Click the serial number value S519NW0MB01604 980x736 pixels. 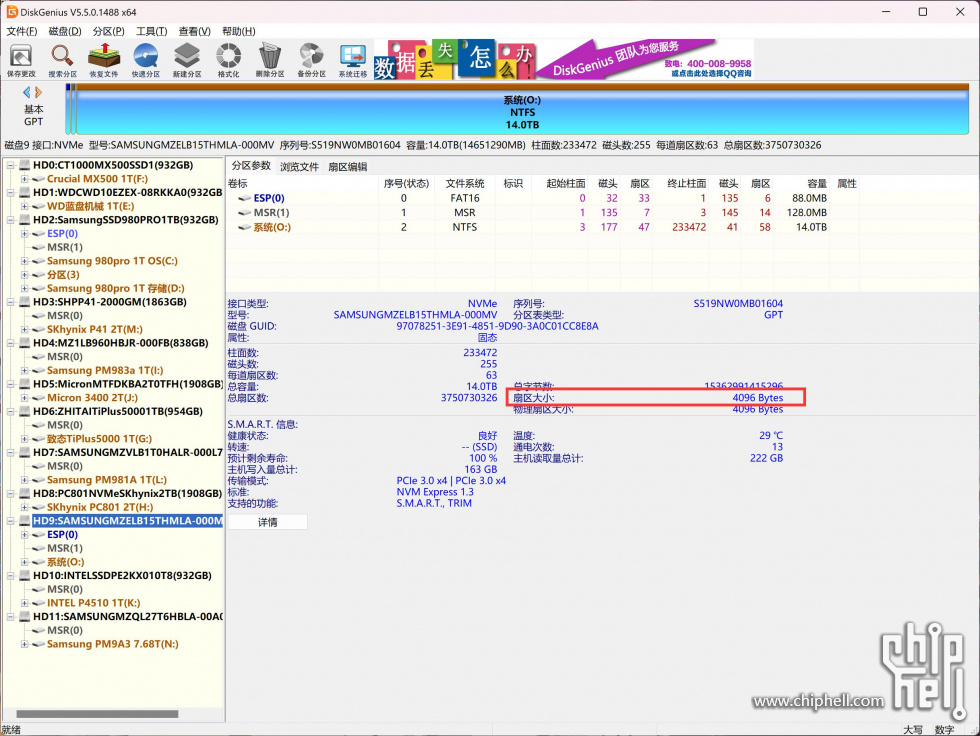click(738, 304)
